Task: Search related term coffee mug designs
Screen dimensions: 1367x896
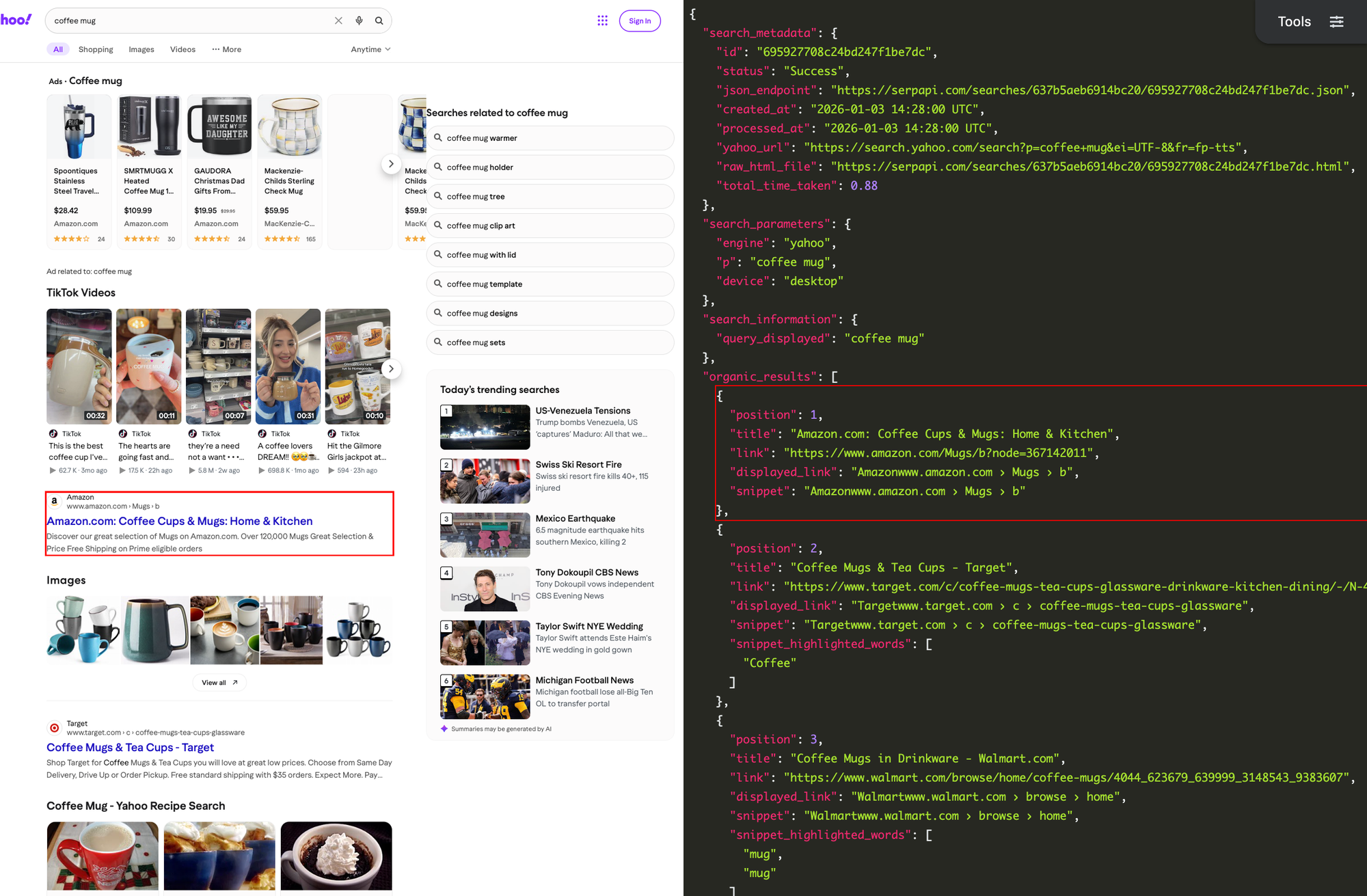Action: pos(550,313)
